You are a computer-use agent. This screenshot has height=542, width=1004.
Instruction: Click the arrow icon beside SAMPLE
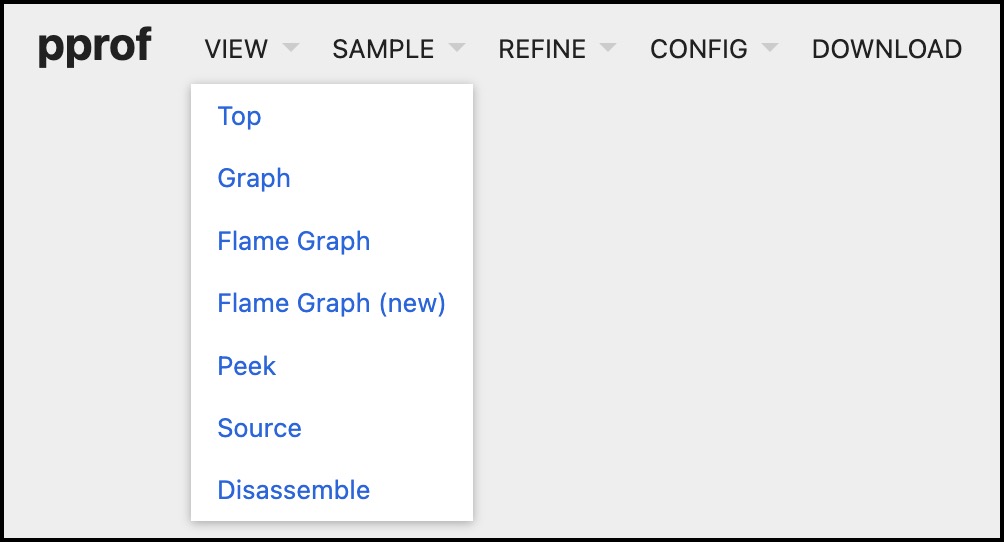[x=456, y=48]
